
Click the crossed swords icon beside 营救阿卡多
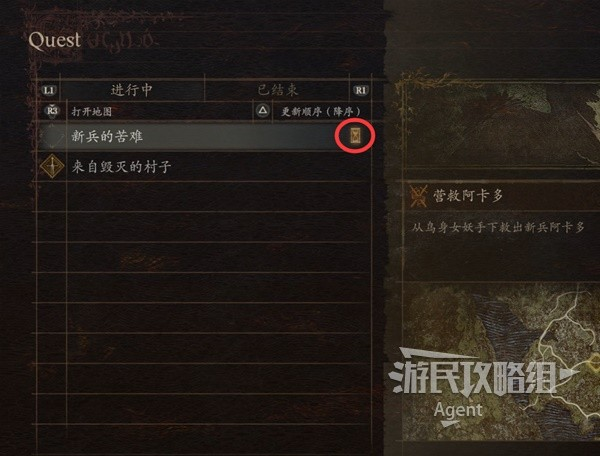click(x=418, y=196)
